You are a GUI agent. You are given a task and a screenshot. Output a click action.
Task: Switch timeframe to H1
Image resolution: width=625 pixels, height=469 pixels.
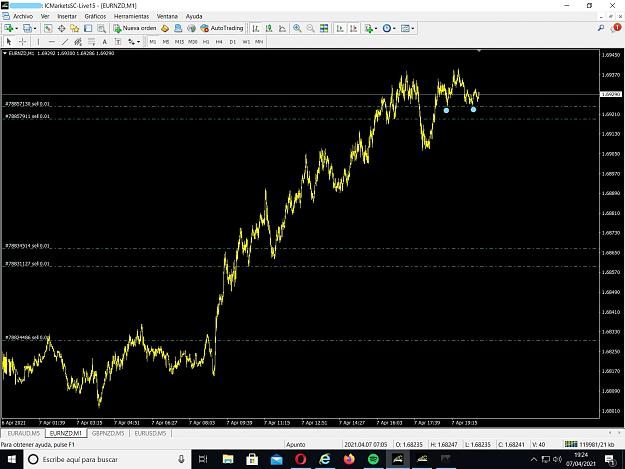[x=206, y=41]
